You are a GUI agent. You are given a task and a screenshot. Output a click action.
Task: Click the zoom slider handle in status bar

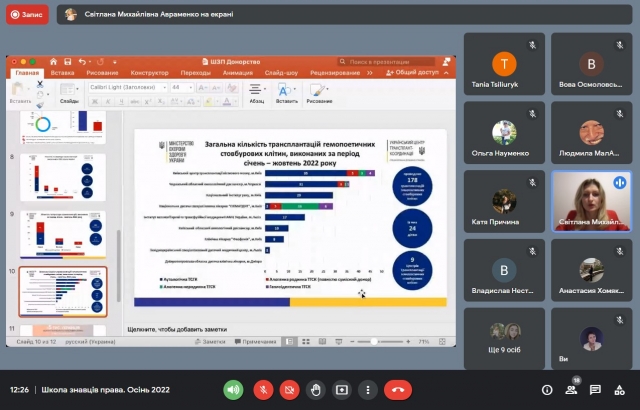click(x=374, y=341)
